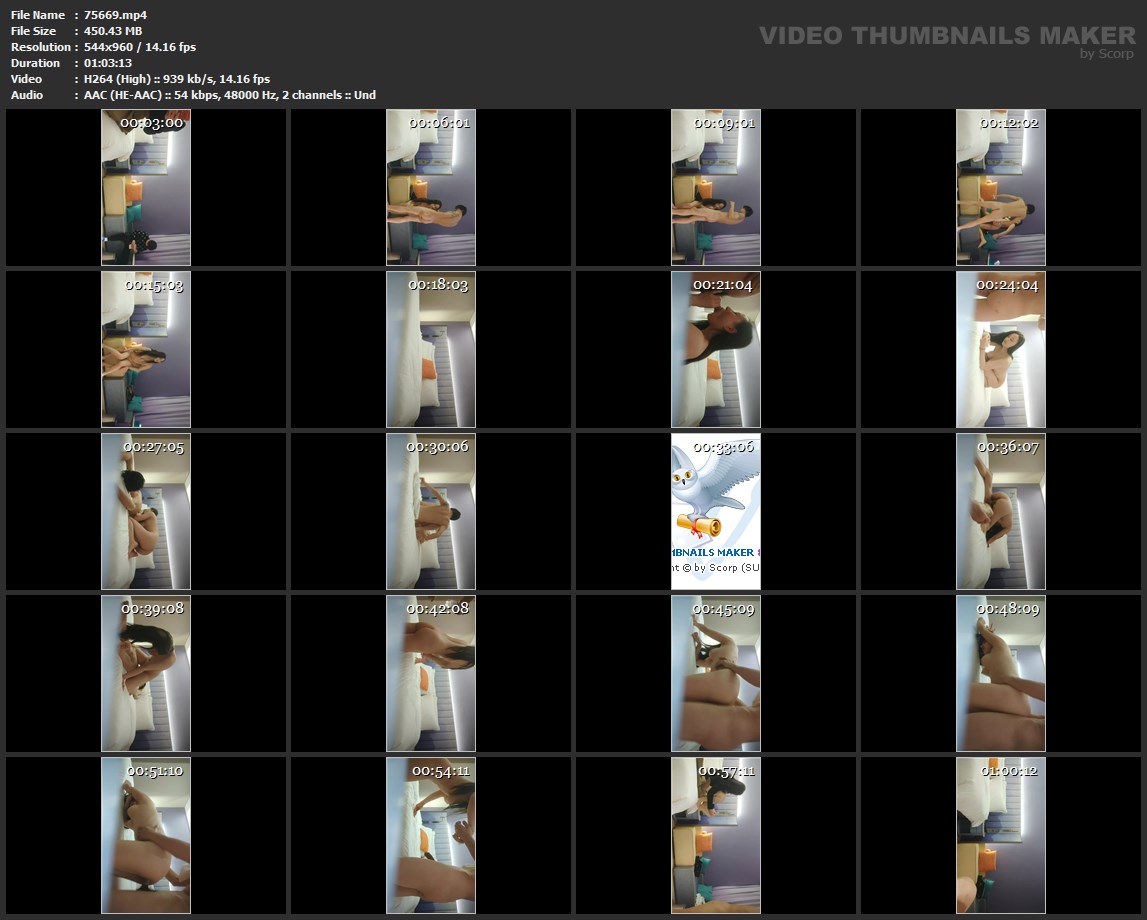Open the frame timestamped 00:51:10
Screen dimensions: 1147x920
click(x=146, y=835)
